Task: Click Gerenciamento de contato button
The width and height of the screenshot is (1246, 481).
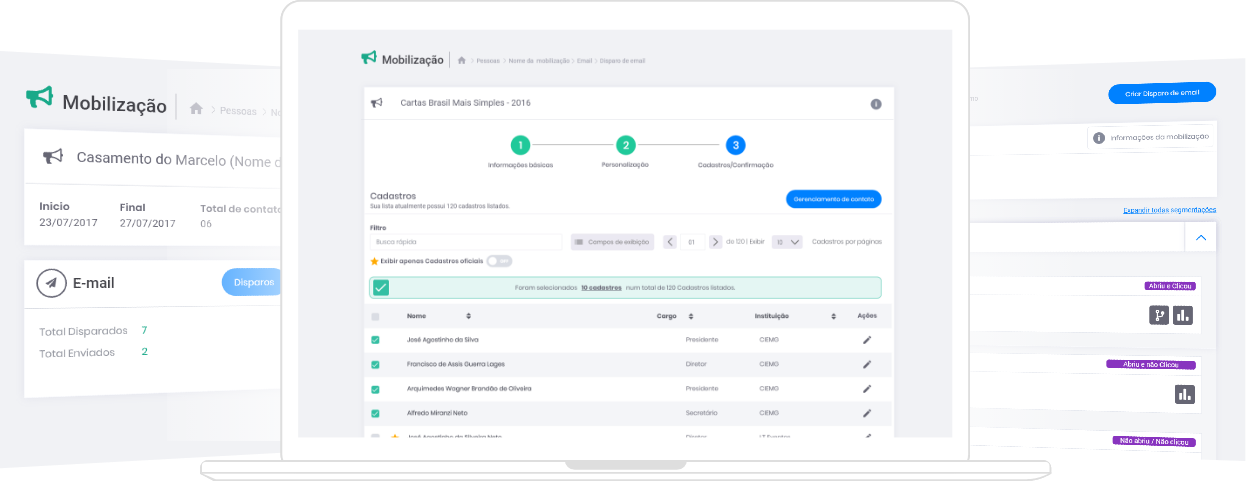Action: point(833,199)
